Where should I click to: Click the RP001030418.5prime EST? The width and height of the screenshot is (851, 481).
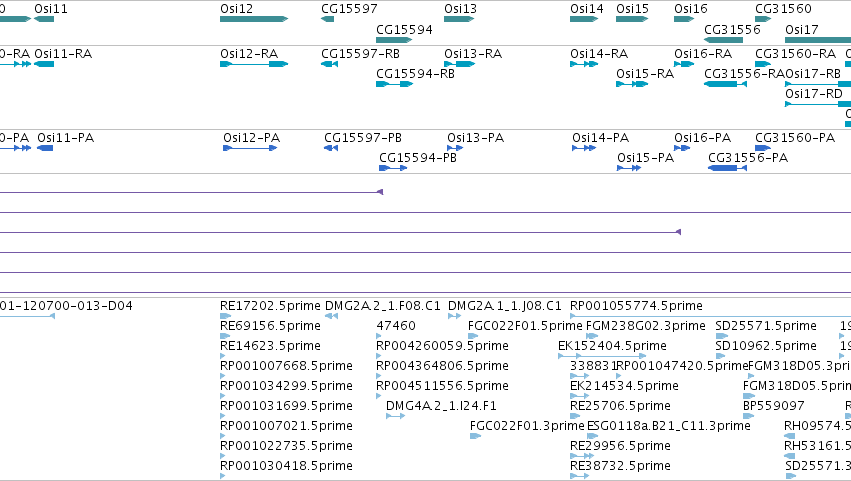223,476
